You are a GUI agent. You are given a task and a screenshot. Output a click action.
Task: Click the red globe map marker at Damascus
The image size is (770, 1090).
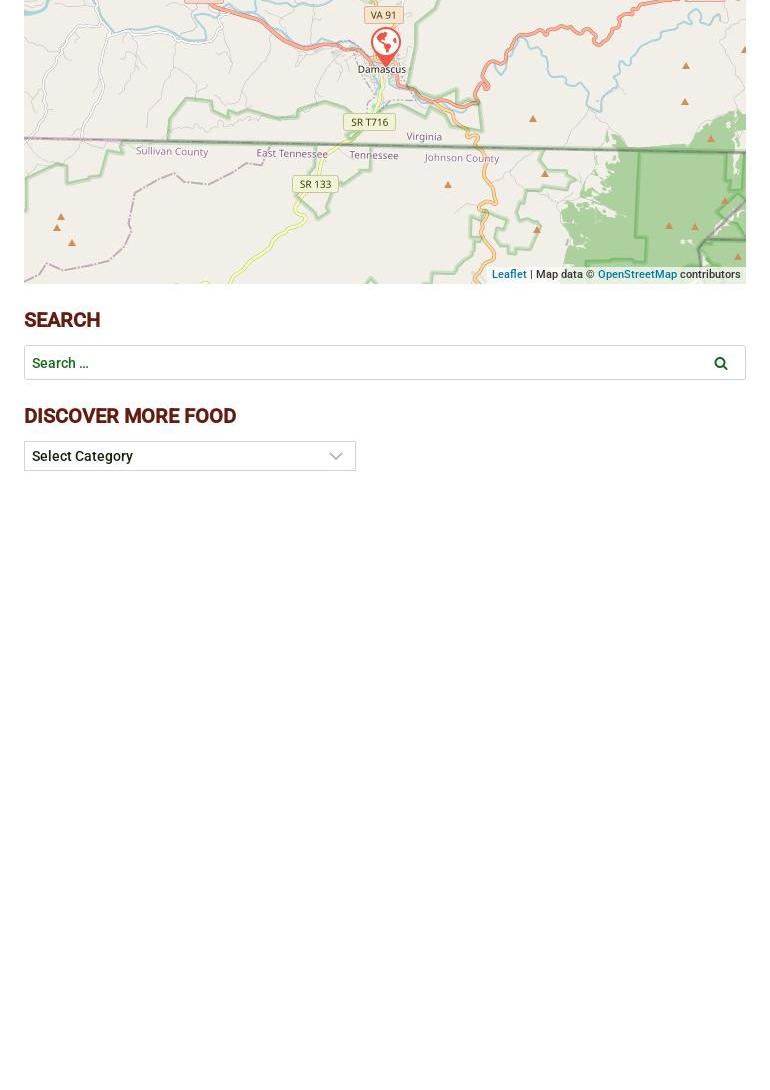click(x=385, y=45)
